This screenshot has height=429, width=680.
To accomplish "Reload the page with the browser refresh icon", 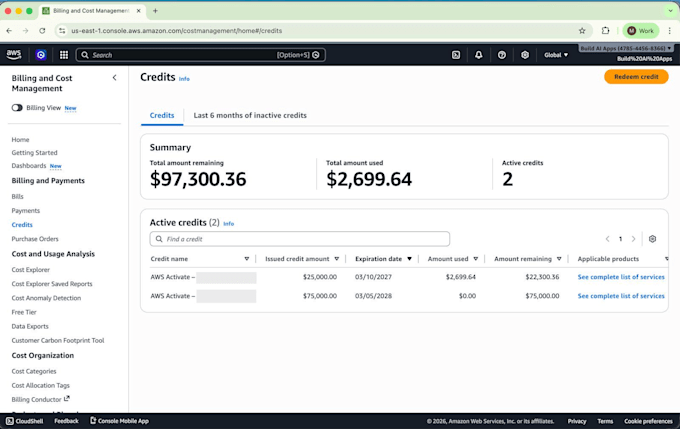I will tap(42, 31).
